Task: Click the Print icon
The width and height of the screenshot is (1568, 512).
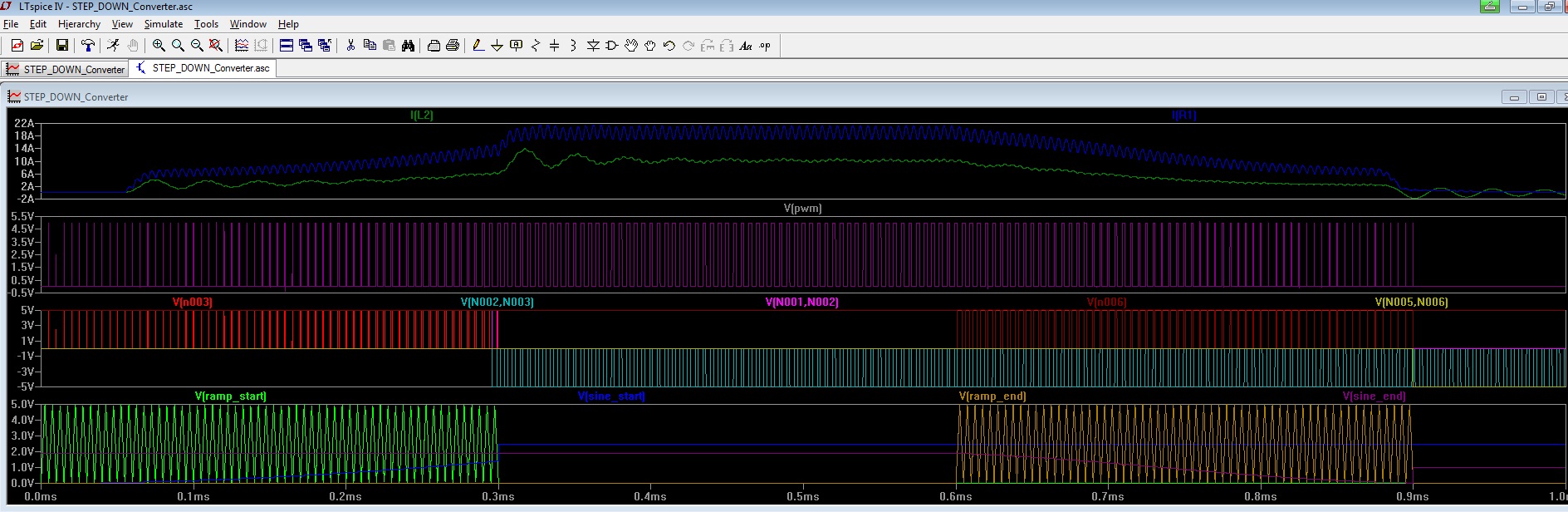Action: coord(453,46)
